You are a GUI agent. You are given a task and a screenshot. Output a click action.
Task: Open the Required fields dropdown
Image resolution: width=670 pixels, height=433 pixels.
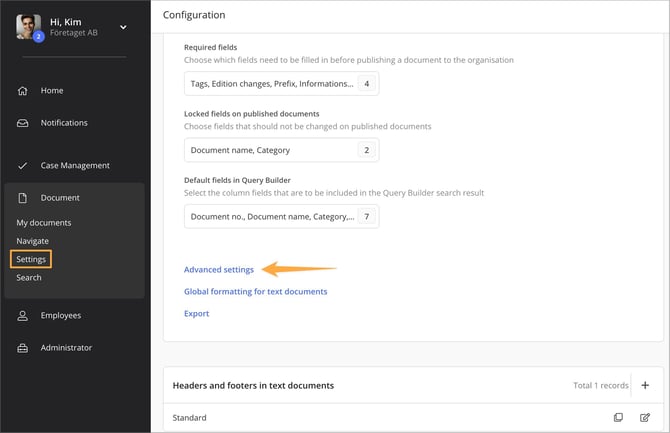[281, 84]
